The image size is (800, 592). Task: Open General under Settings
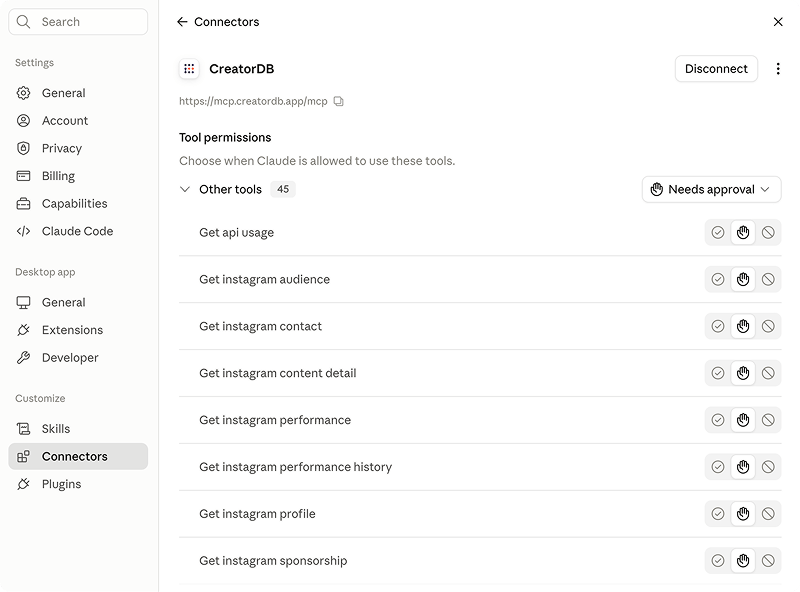[78, 93]
